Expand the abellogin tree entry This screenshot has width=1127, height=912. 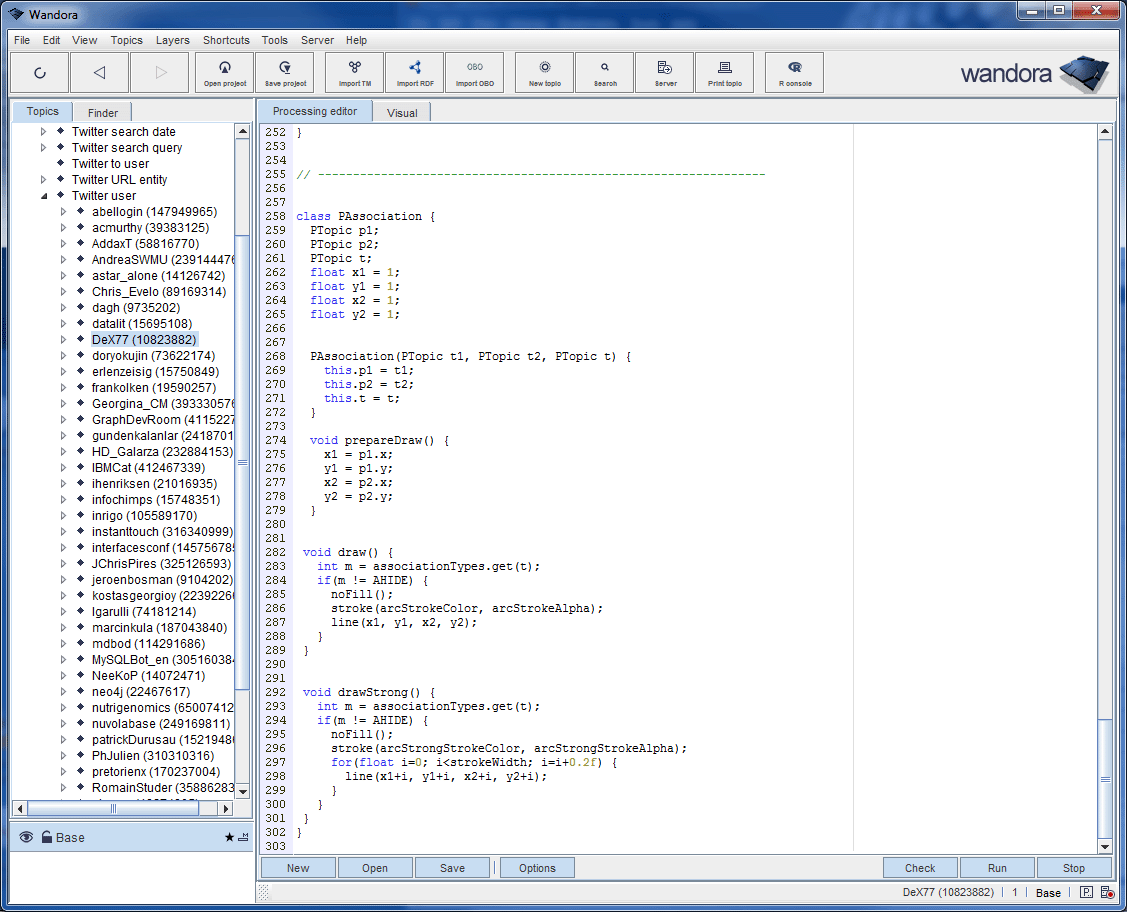click(62, 211)
